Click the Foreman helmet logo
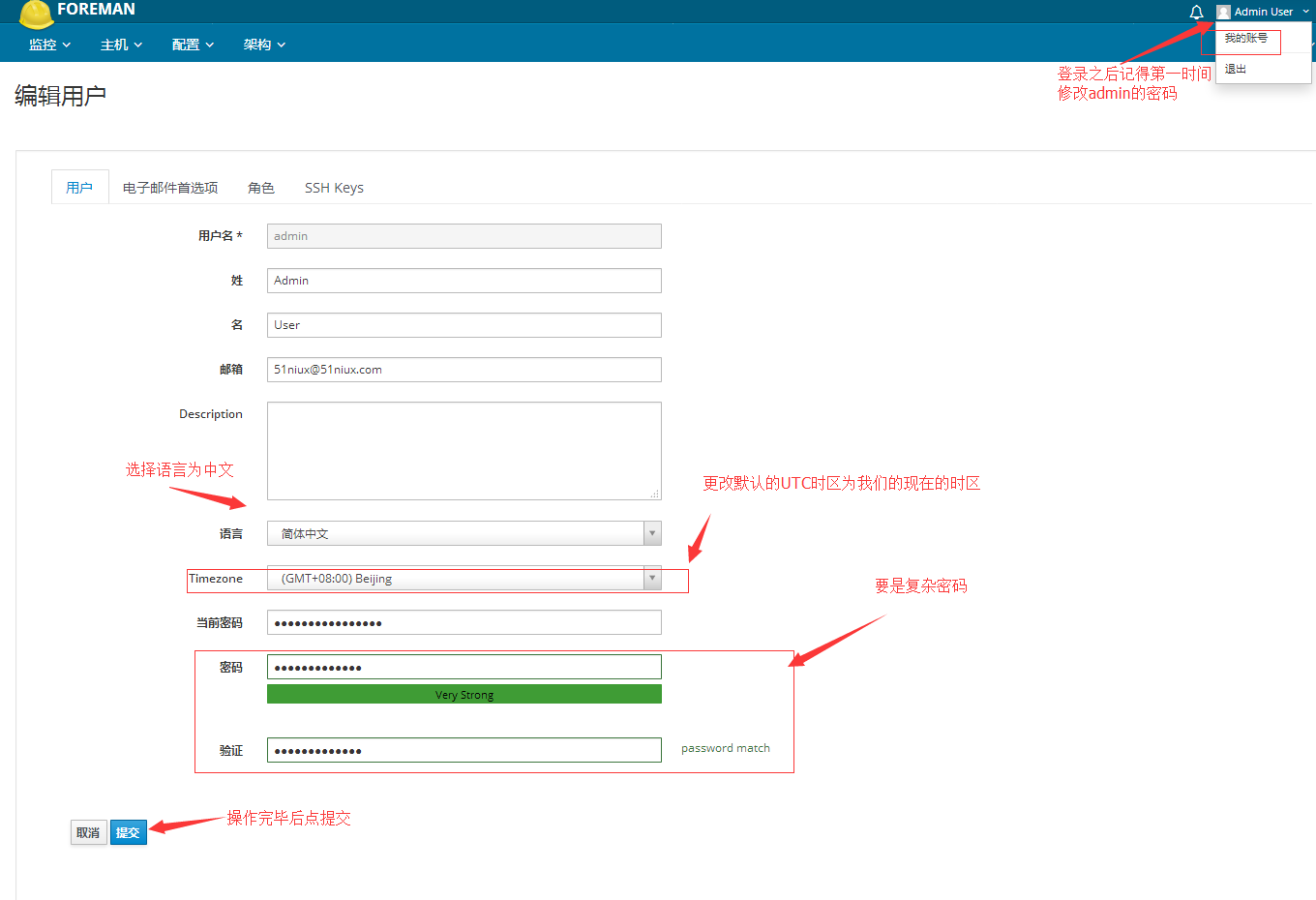Viewport: 1316px width, 900px height. [36, 14]
